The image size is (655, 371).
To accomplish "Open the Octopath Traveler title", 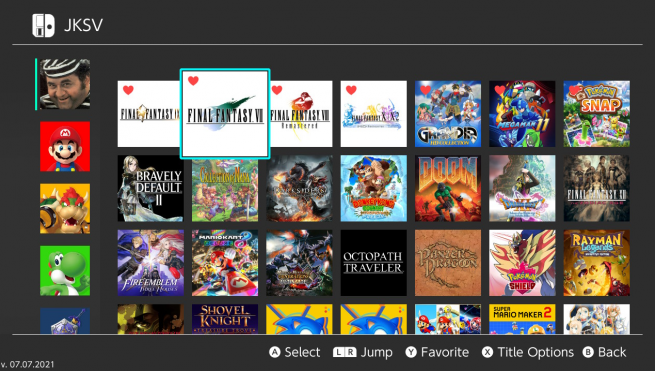I will (x=373, y=263).
